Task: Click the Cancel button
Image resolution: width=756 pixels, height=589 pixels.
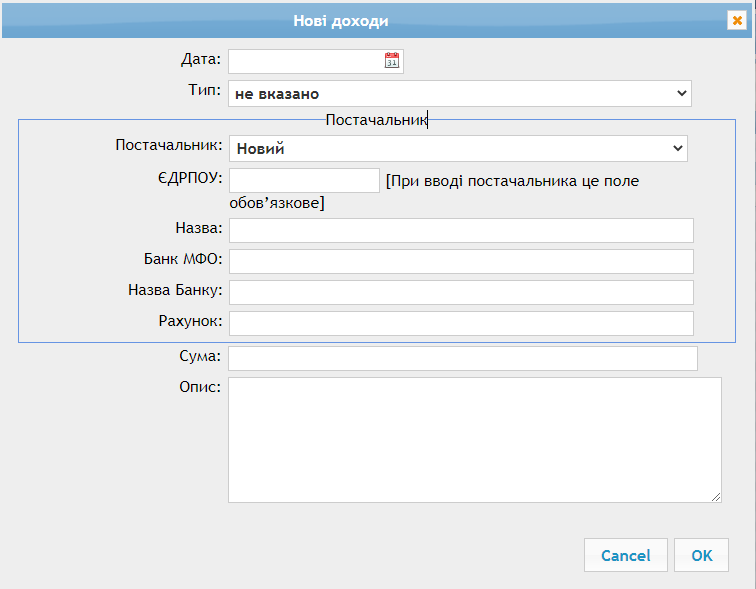Action: pos(625,555)
